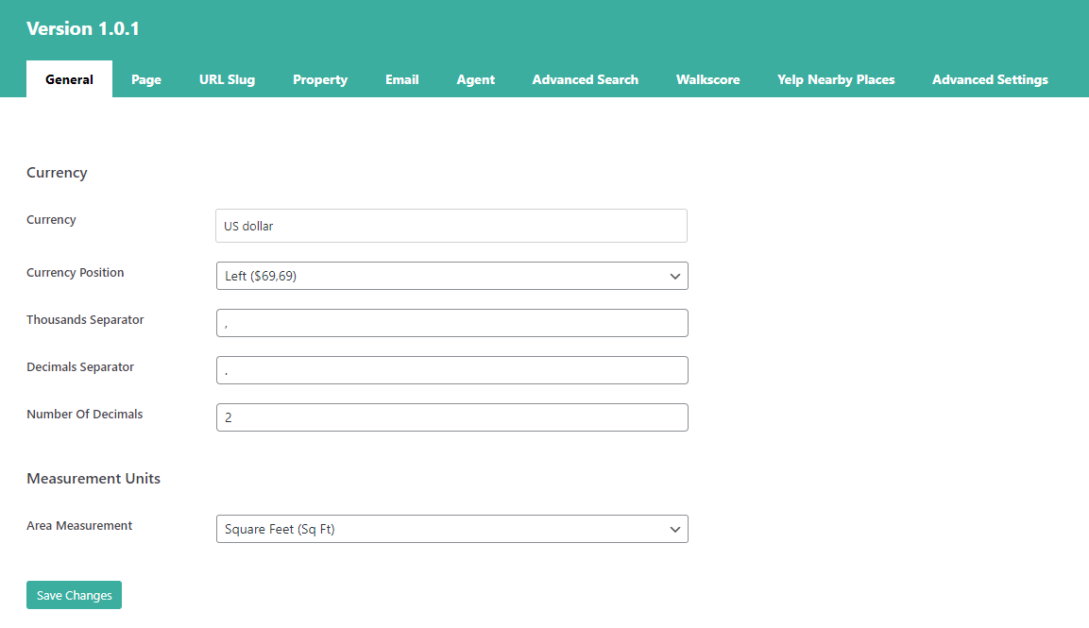Switch to the Page tab

click(146, 79)
